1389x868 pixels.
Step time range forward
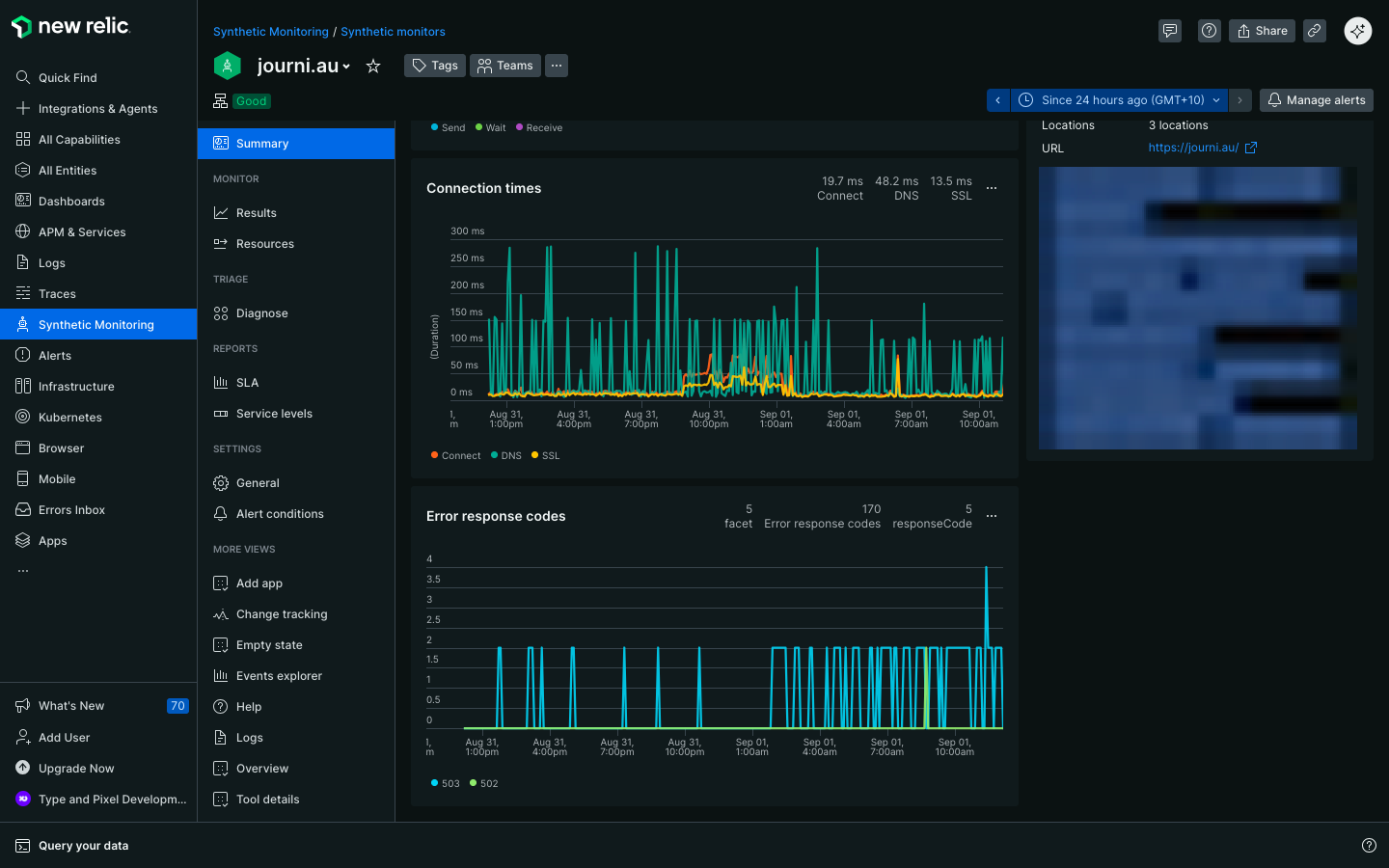pyautogui.click(x=1240, y=100)
